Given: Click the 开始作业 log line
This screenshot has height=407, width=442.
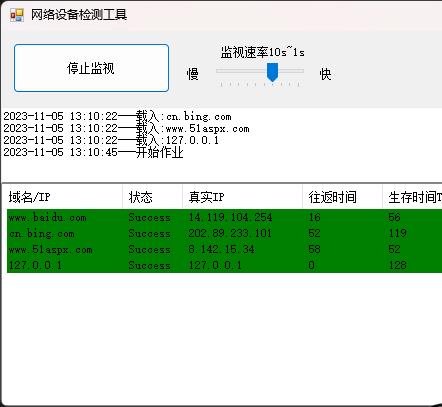Looking at the screenshot, I should coord(93,152).
